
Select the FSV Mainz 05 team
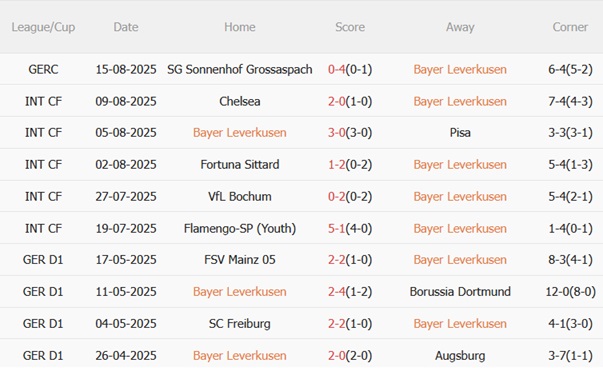240,260
